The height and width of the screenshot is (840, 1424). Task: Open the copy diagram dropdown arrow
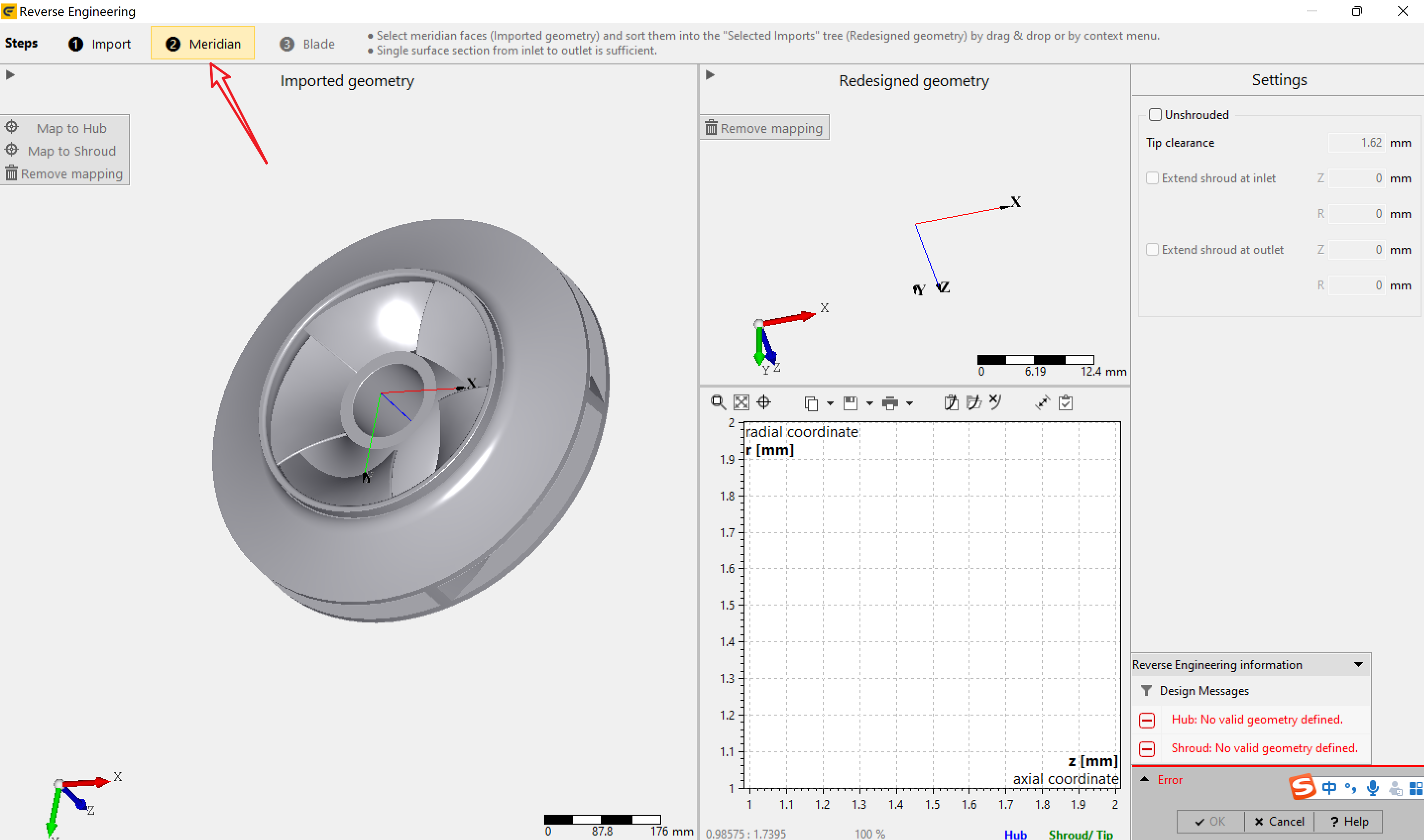click(830, 403)
